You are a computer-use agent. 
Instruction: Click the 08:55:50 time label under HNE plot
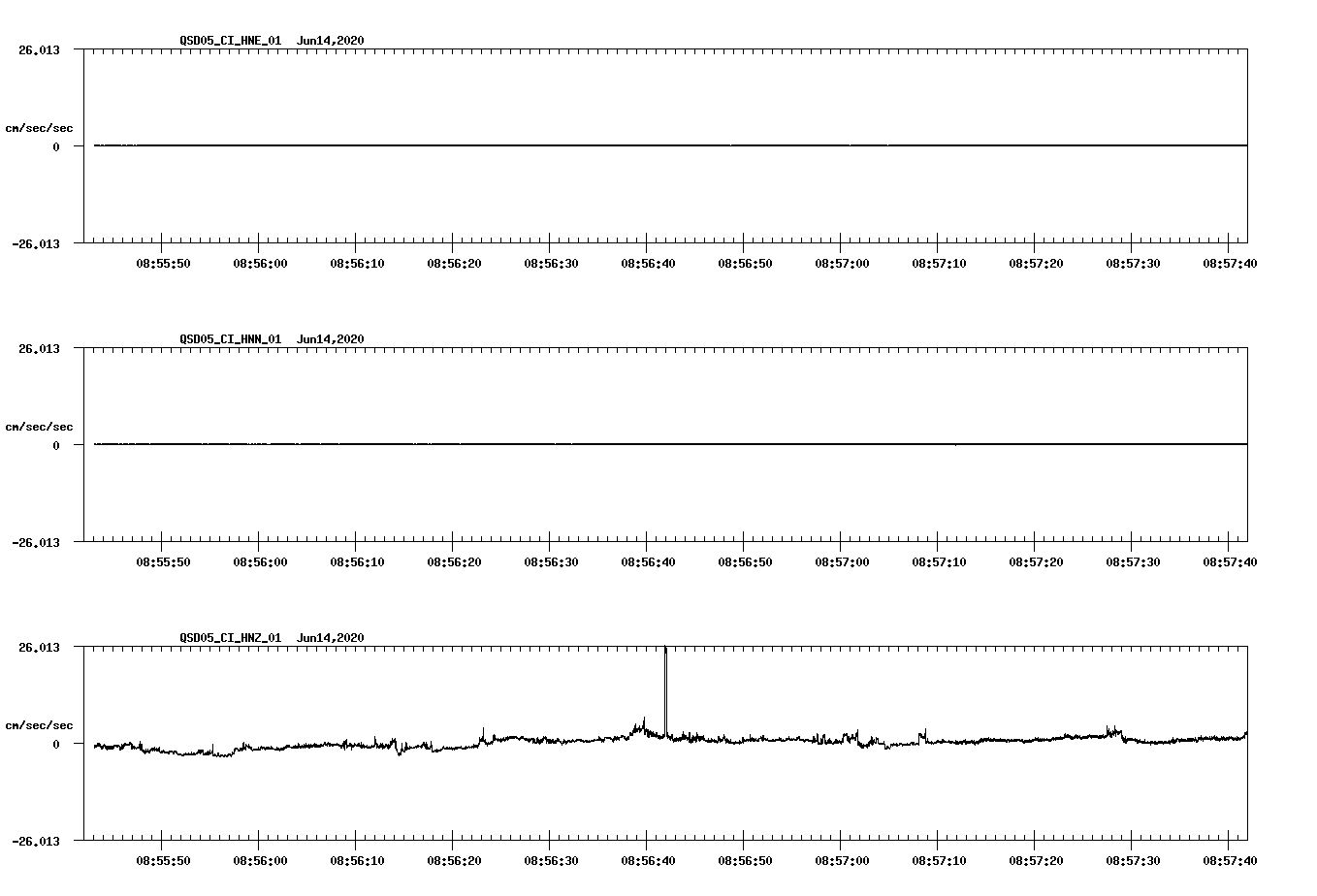[x=163, y=264]
